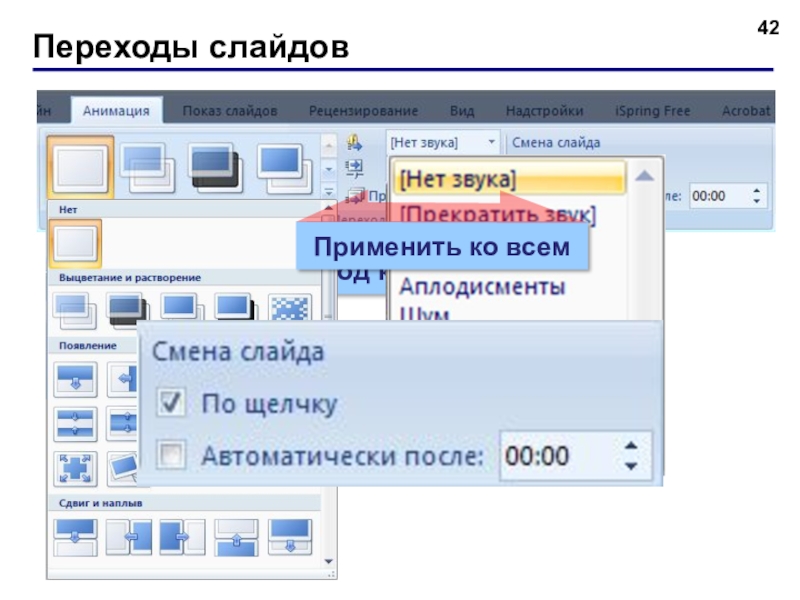The height and width of the screenshot is (600, 800).
Task: Click the transition sound icon next to sound box
Action: point(354,143)
